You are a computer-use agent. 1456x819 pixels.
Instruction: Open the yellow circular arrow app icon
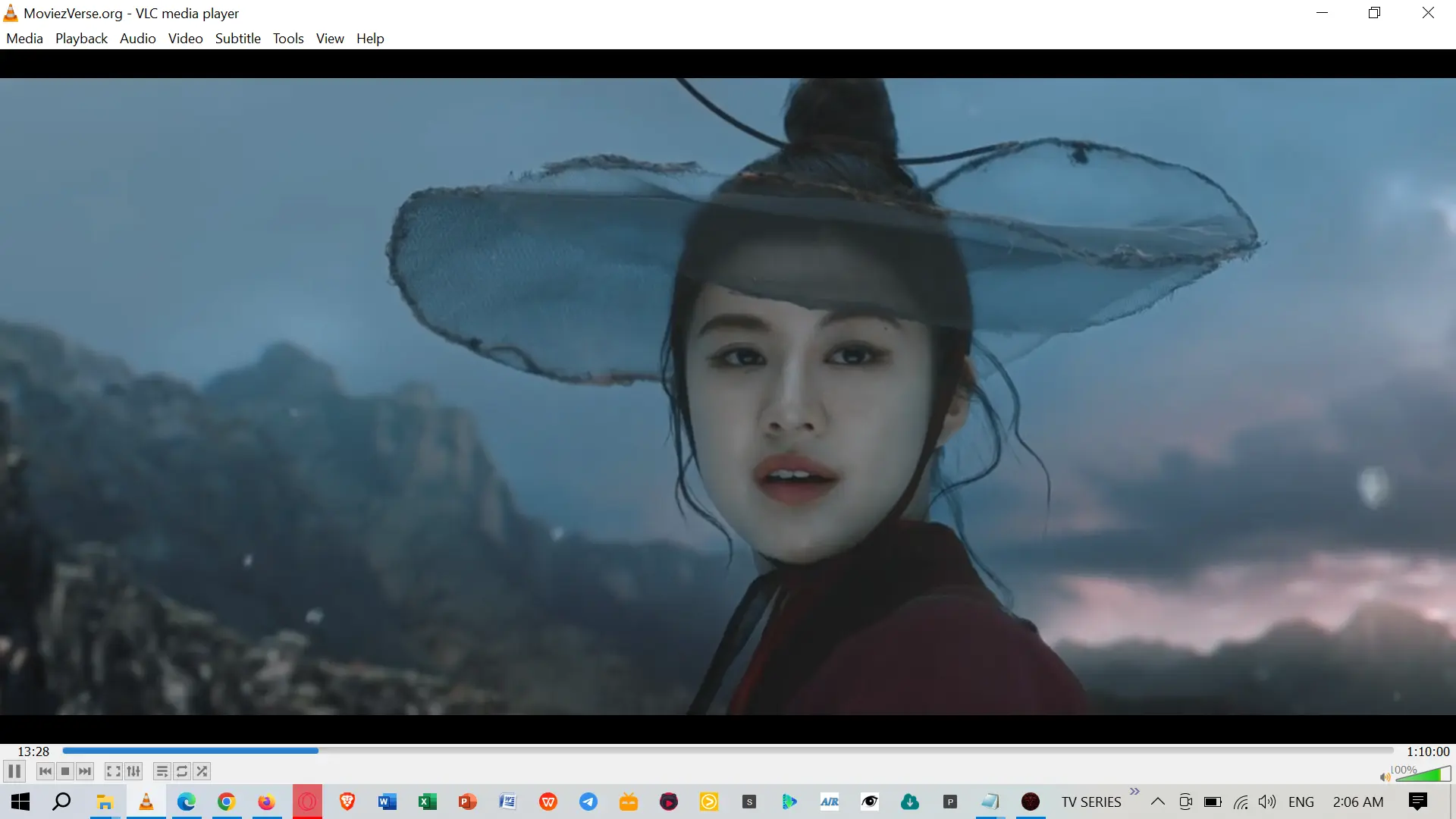(x=709, y=802)
